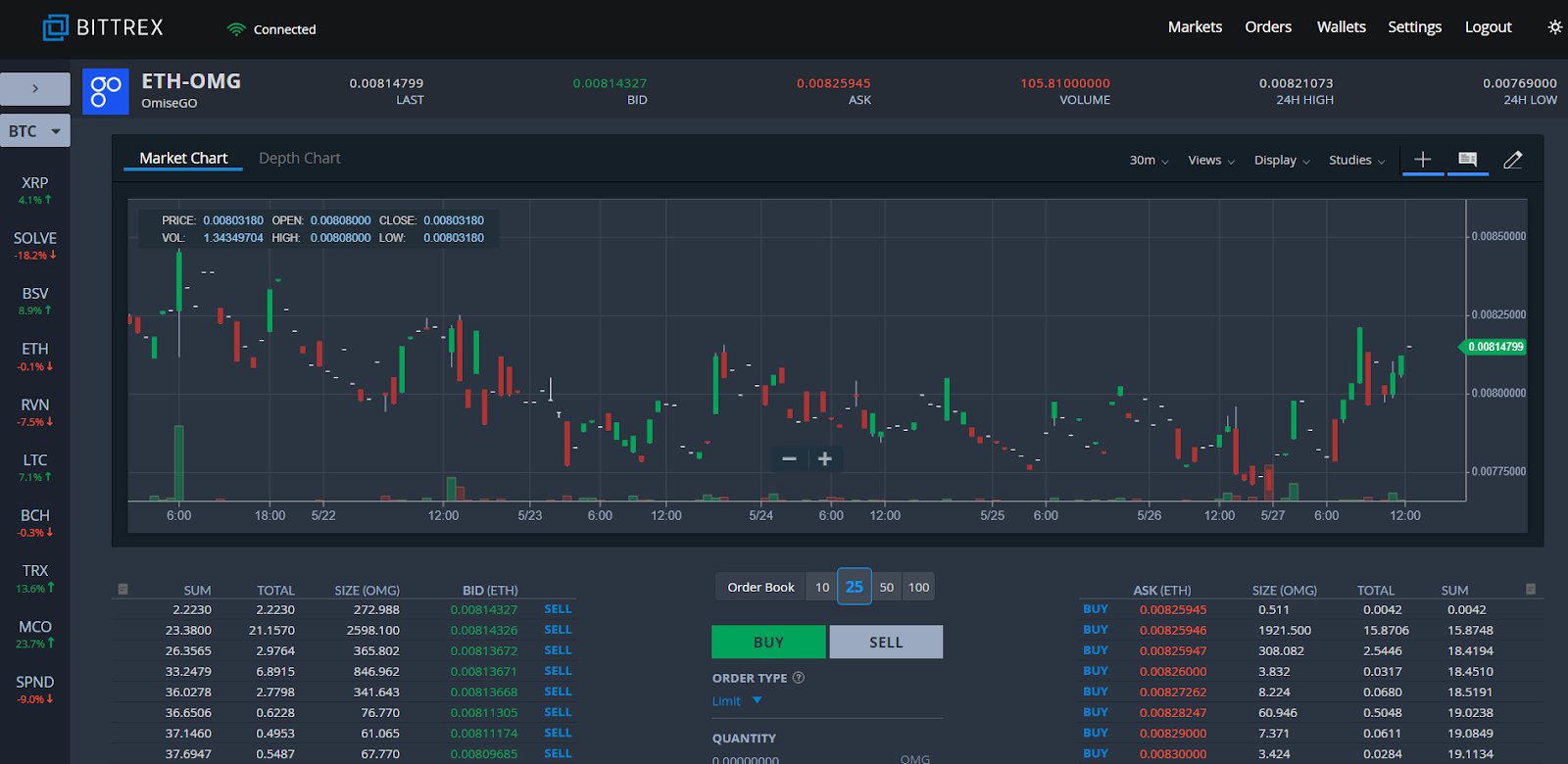
Task: Click BUY link for ask 0.00826000
Action: [x=1096, y=671]
